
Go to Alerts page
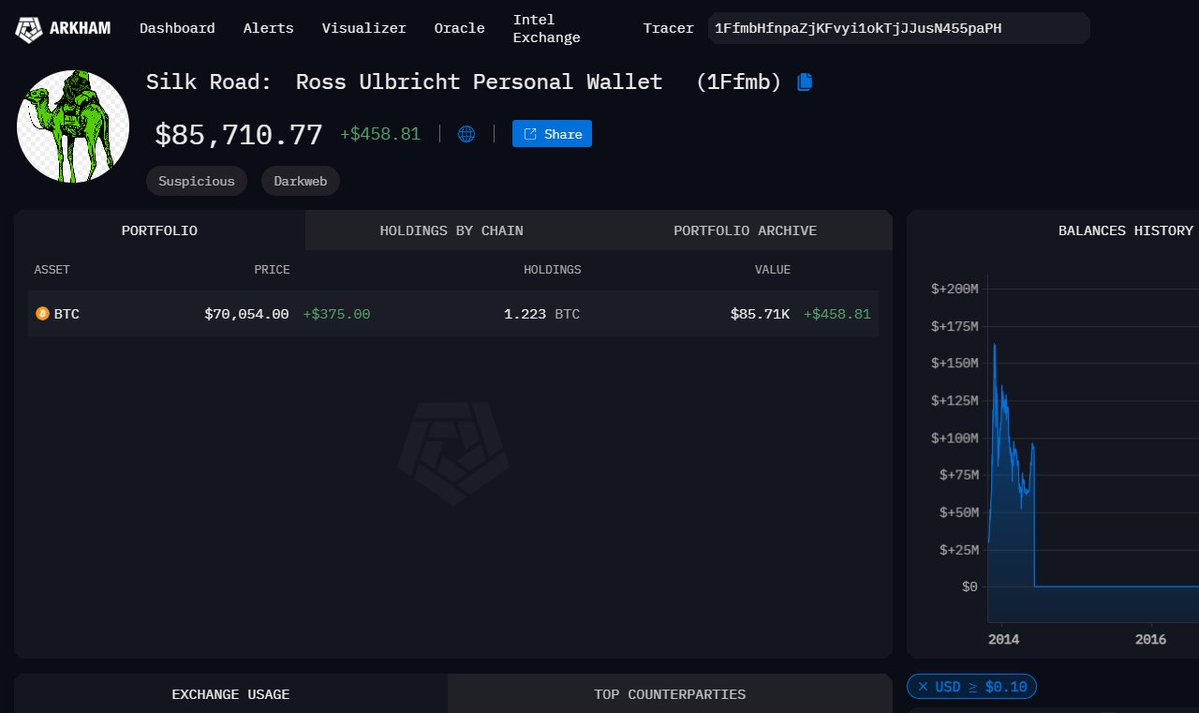click(x=268, y=28)
